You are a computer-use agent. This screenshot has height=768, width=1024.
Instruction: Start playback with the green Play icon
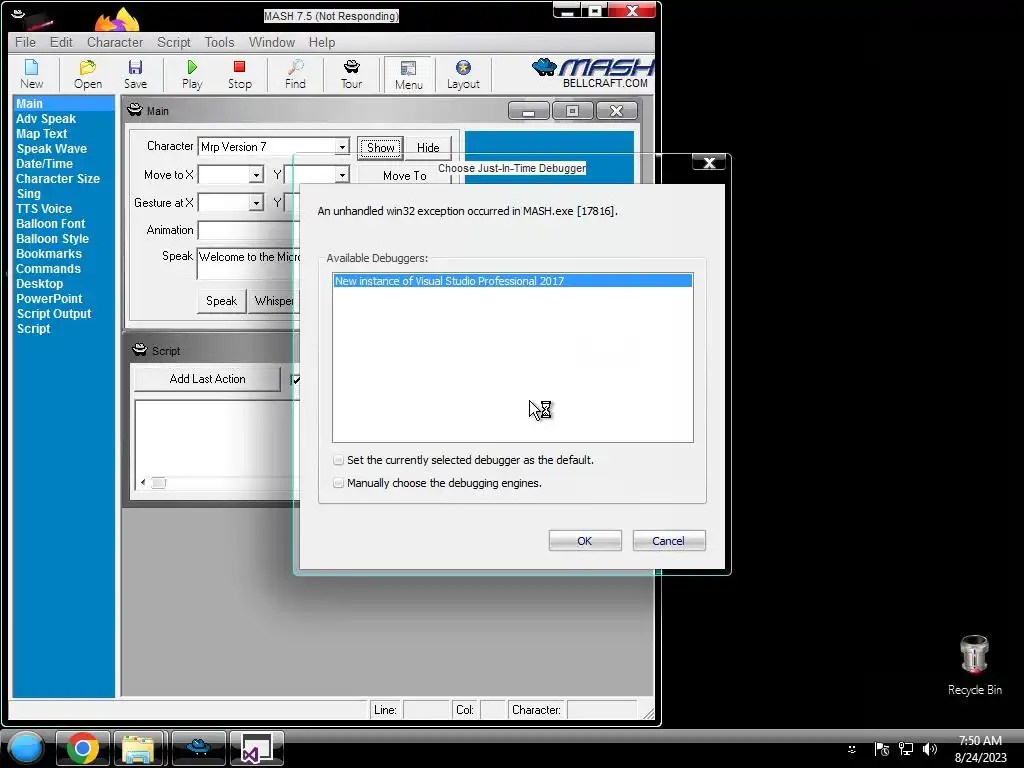pos(192,74)
